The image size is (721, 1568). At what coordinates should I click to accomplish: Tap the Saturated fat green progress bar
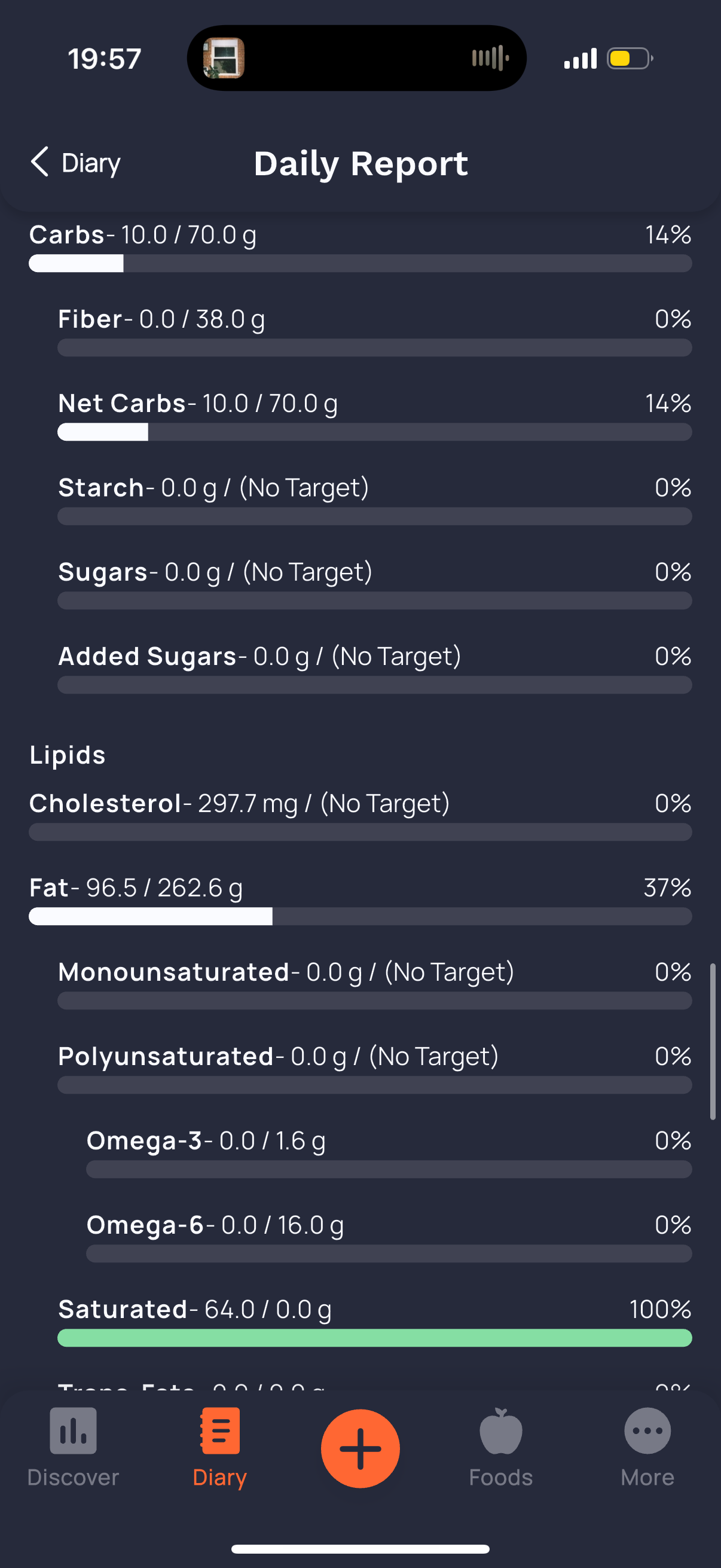(375, 1337)
